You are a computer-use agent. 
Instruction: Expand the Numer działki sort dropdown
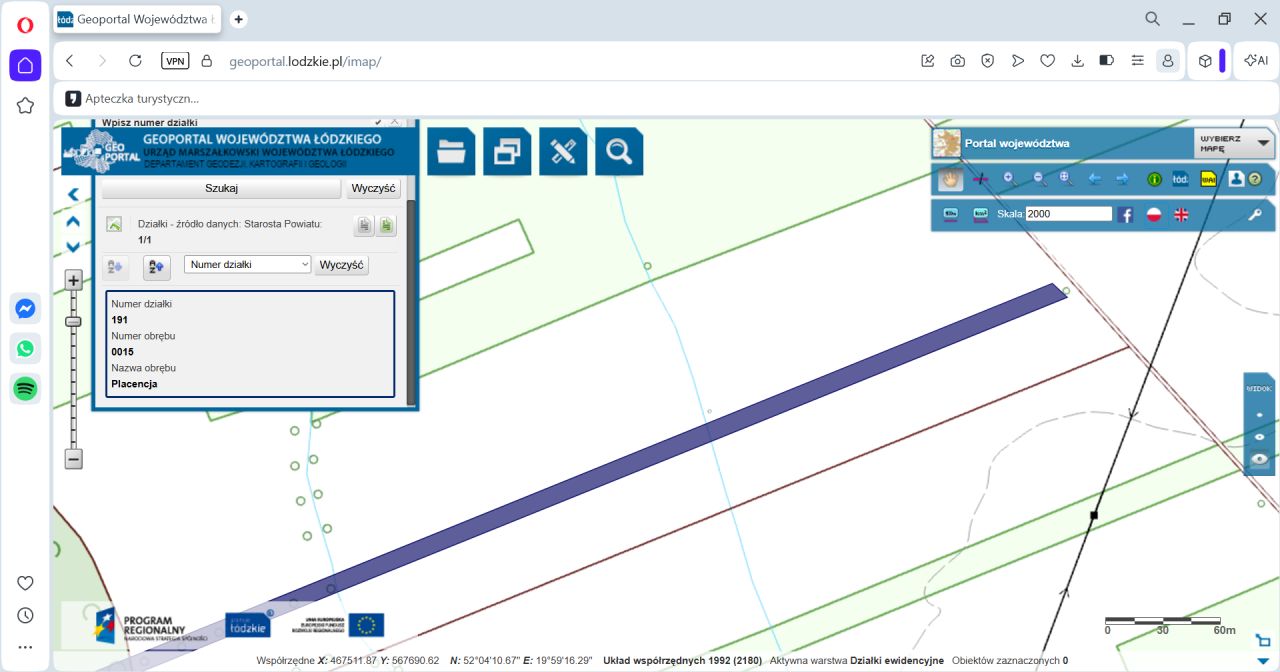pyautogui.click(x=248, y=264)
